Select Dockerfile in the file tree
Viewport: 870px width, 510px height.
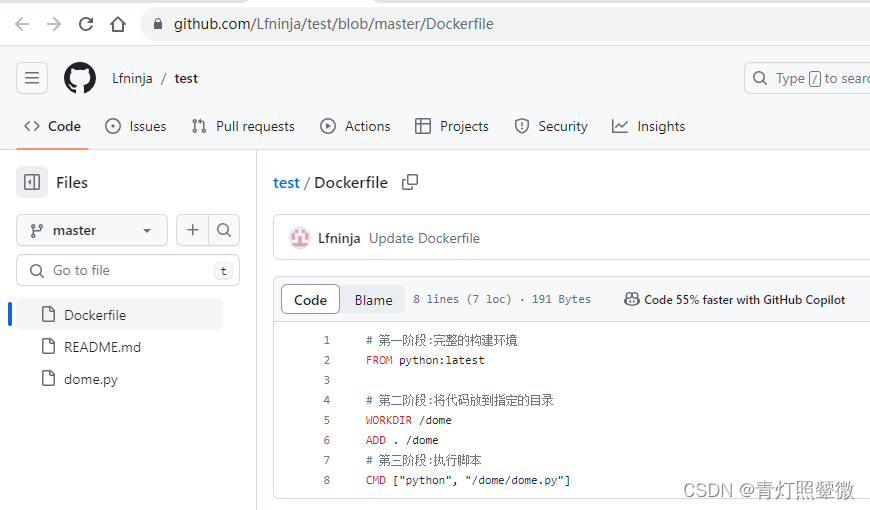click(x=119, y=315)
